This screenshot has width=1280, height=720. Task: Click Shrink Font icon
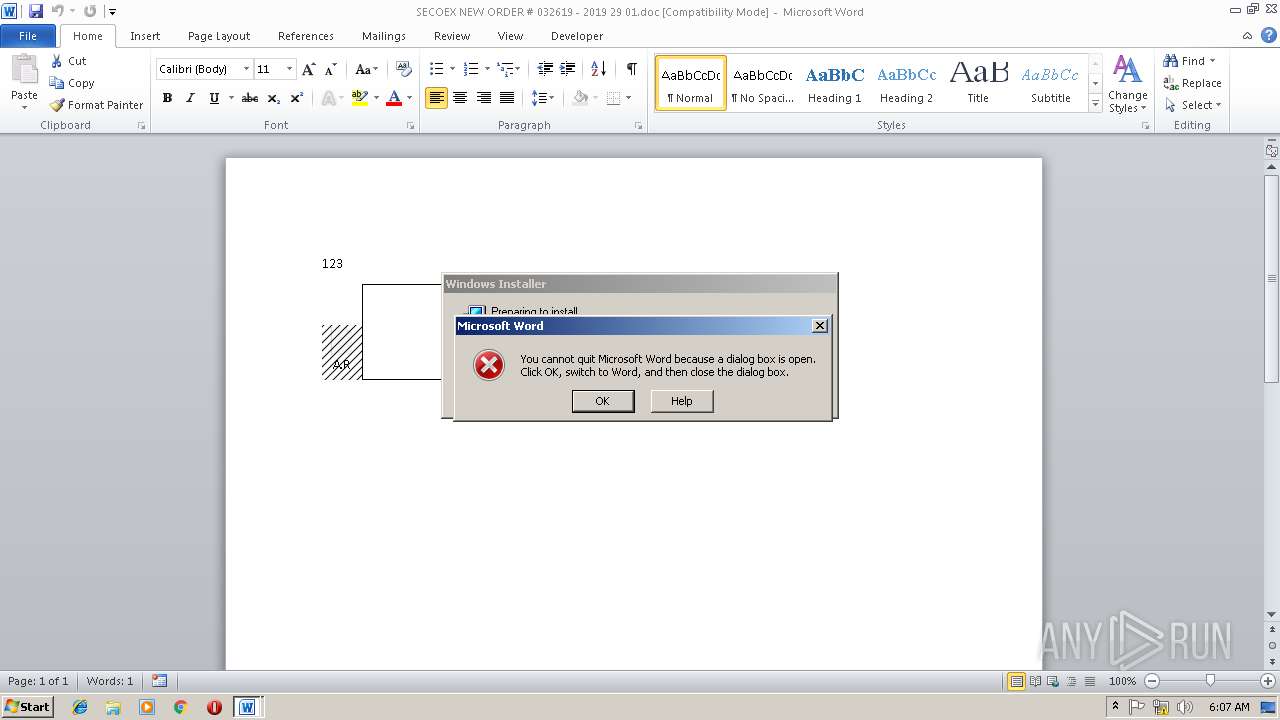[x=331, y=69]
